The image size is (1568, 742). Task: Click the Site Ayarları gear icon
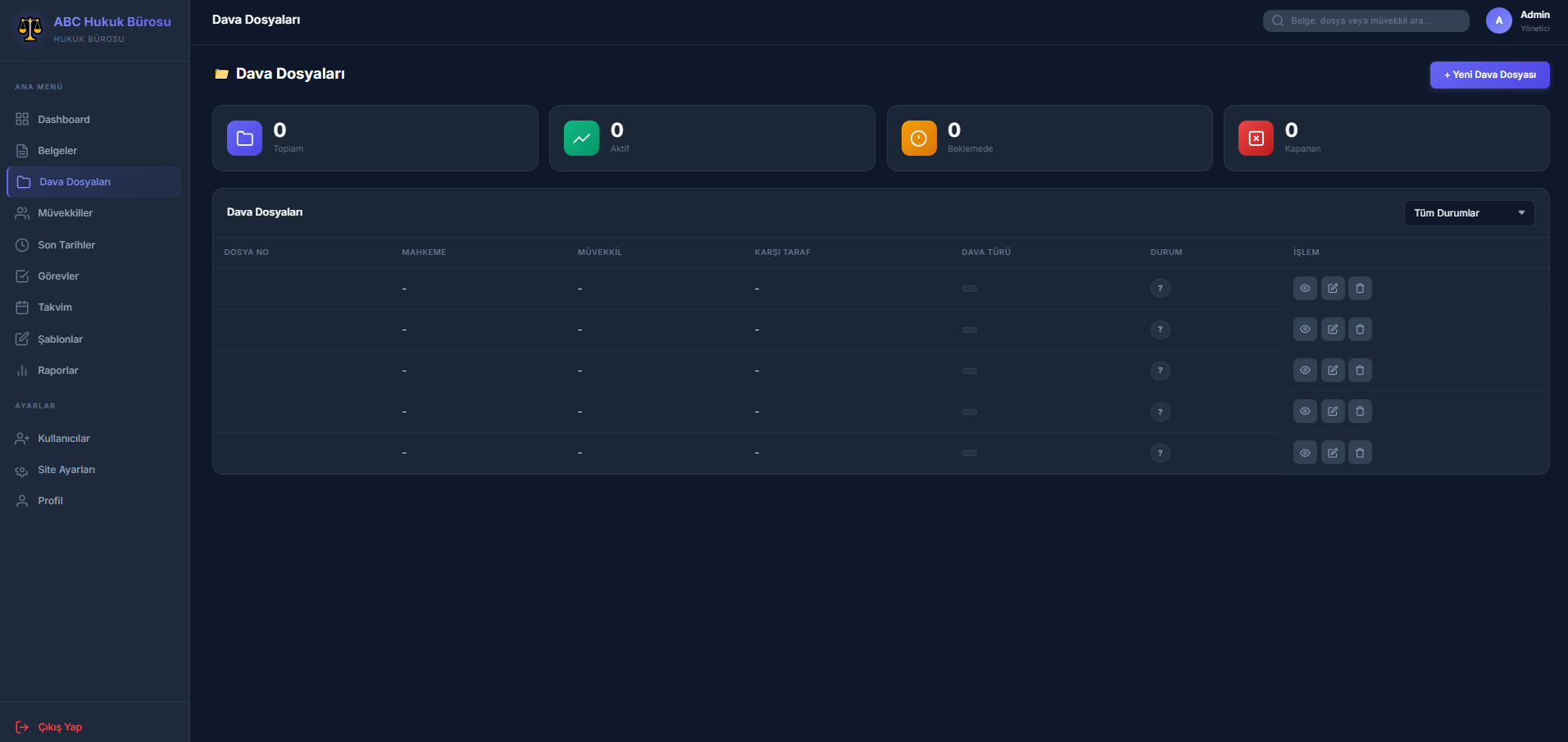pyautogui.click(x=22, y=470)
